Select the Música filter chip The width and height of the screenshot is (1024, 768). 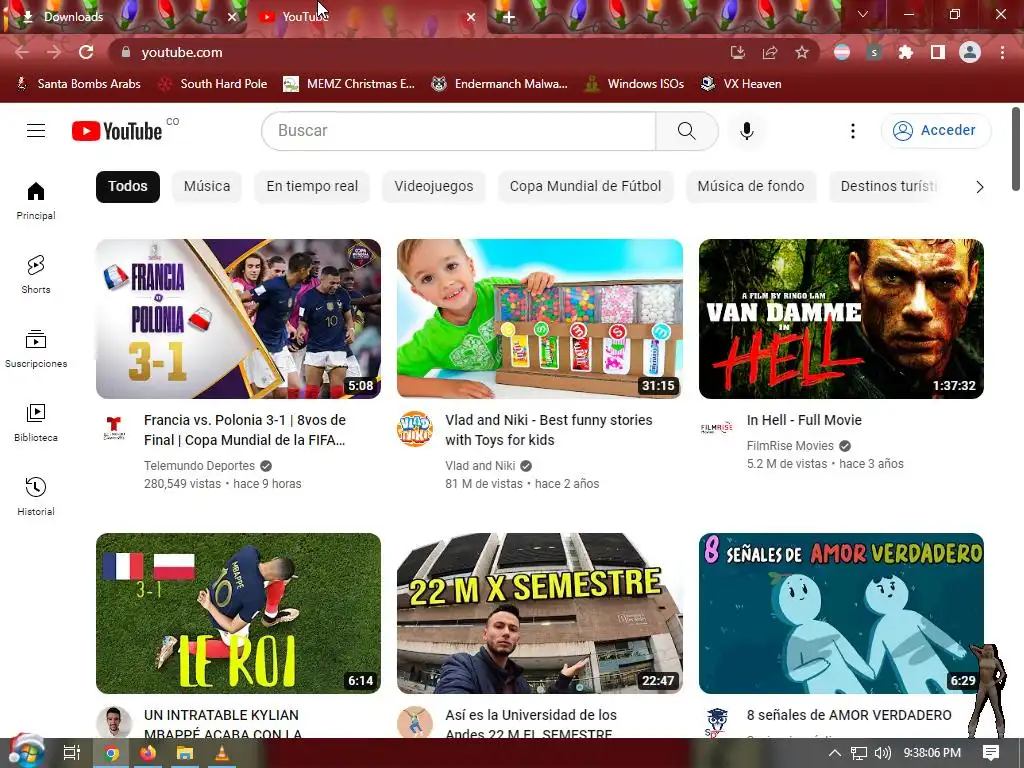207,187
